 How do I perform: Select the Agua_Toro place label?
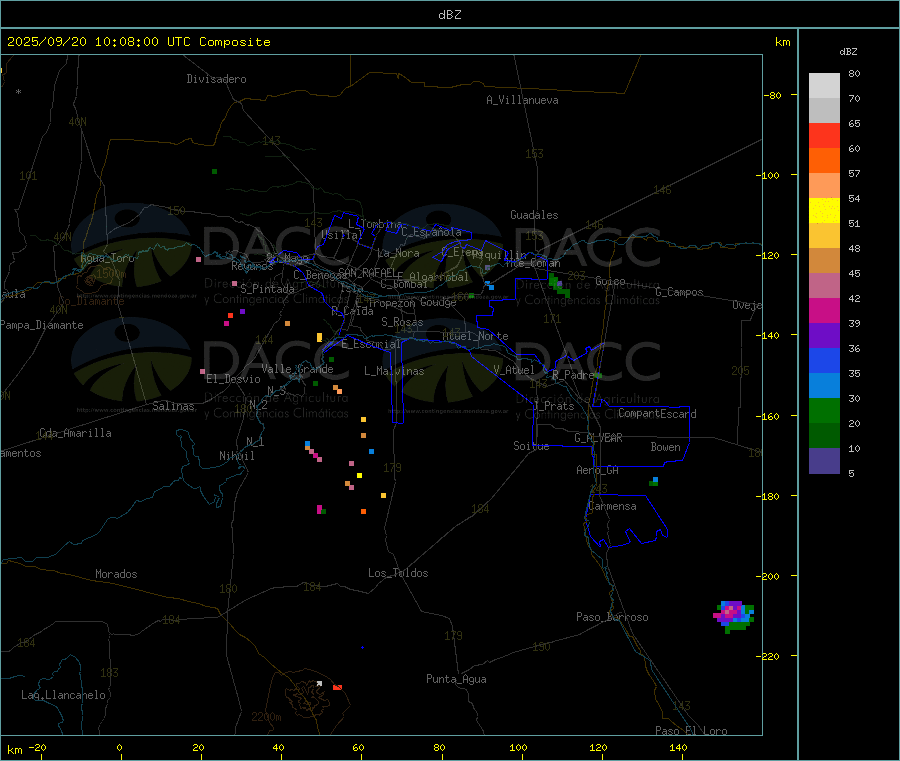107,258
